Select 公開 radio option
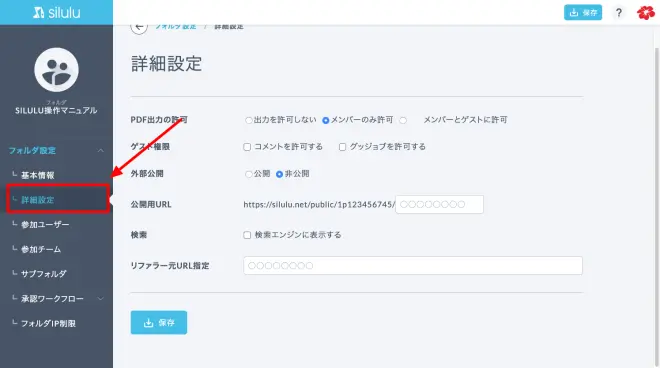660x368 pixels. 248,174
